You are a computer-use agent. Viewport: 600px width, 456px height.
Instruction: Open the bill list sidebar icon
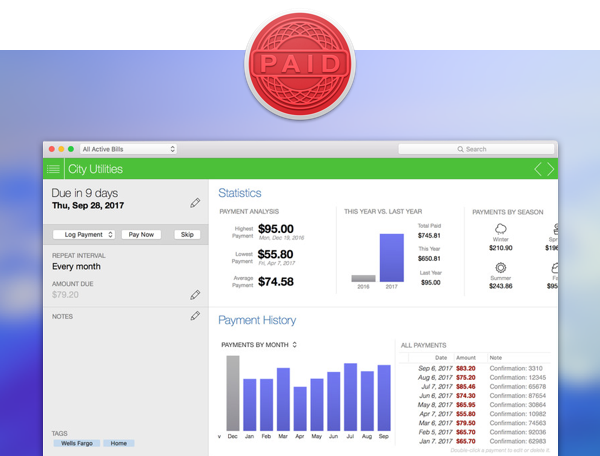tap(53, 169)
